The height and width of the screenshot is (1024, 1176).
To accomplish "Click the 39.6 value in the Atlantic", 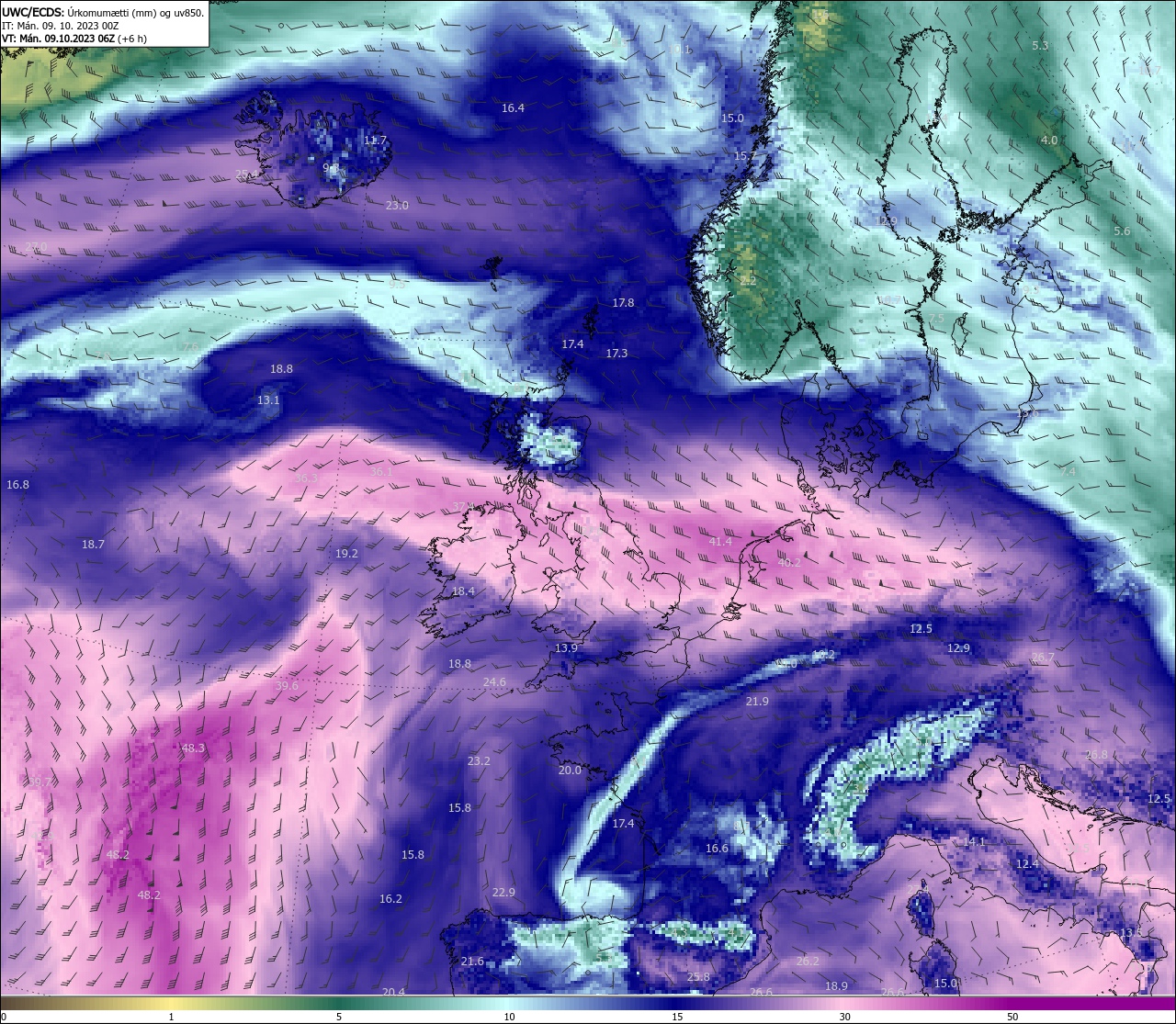I will pos(286,686).
